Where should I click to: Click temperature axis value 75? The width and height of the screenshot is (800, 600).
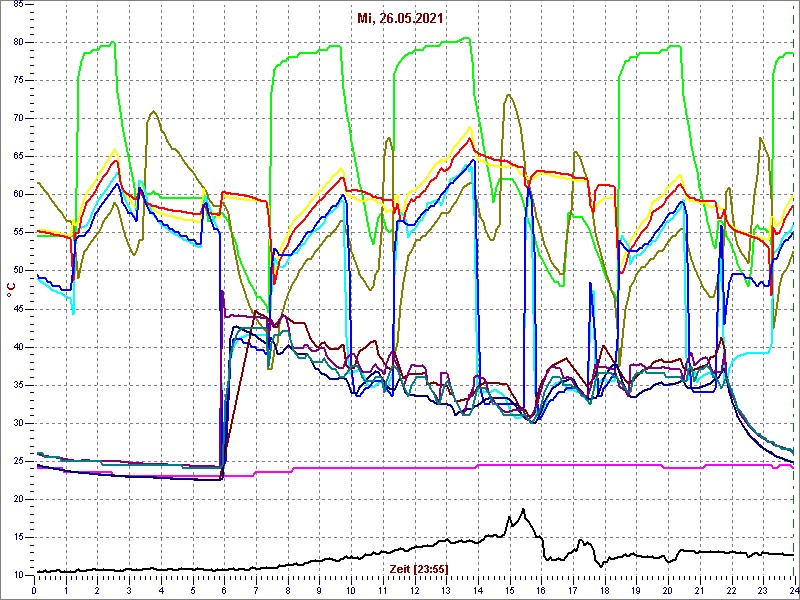pos(18,81)
